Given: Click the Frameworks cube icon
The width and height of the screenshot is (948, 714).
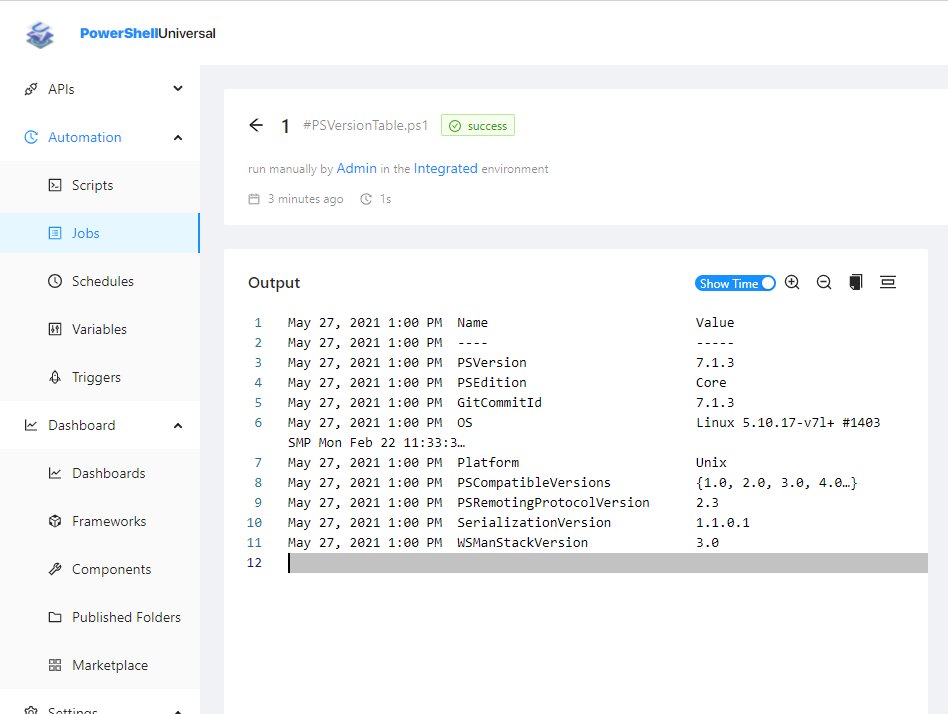Looking at the screenshot, I should click(55, 521).
